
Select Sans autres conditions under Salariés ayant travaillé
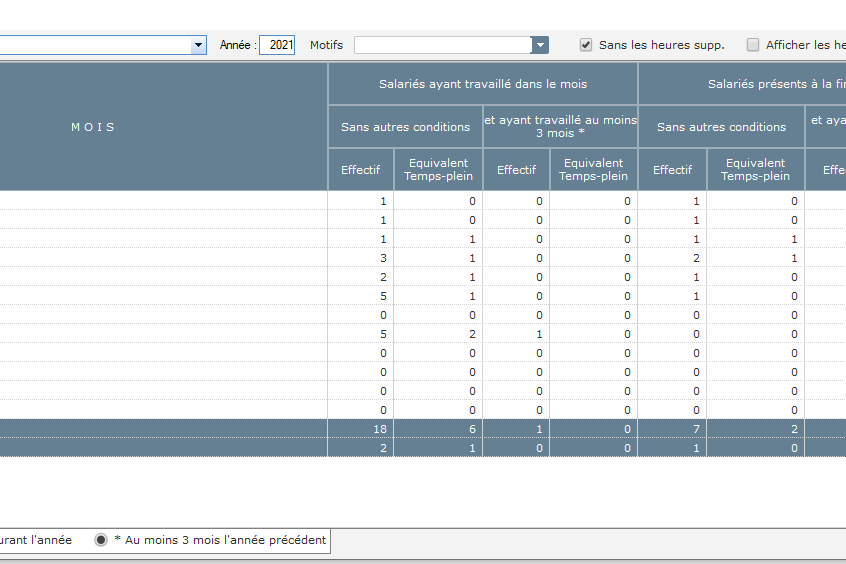405,127
